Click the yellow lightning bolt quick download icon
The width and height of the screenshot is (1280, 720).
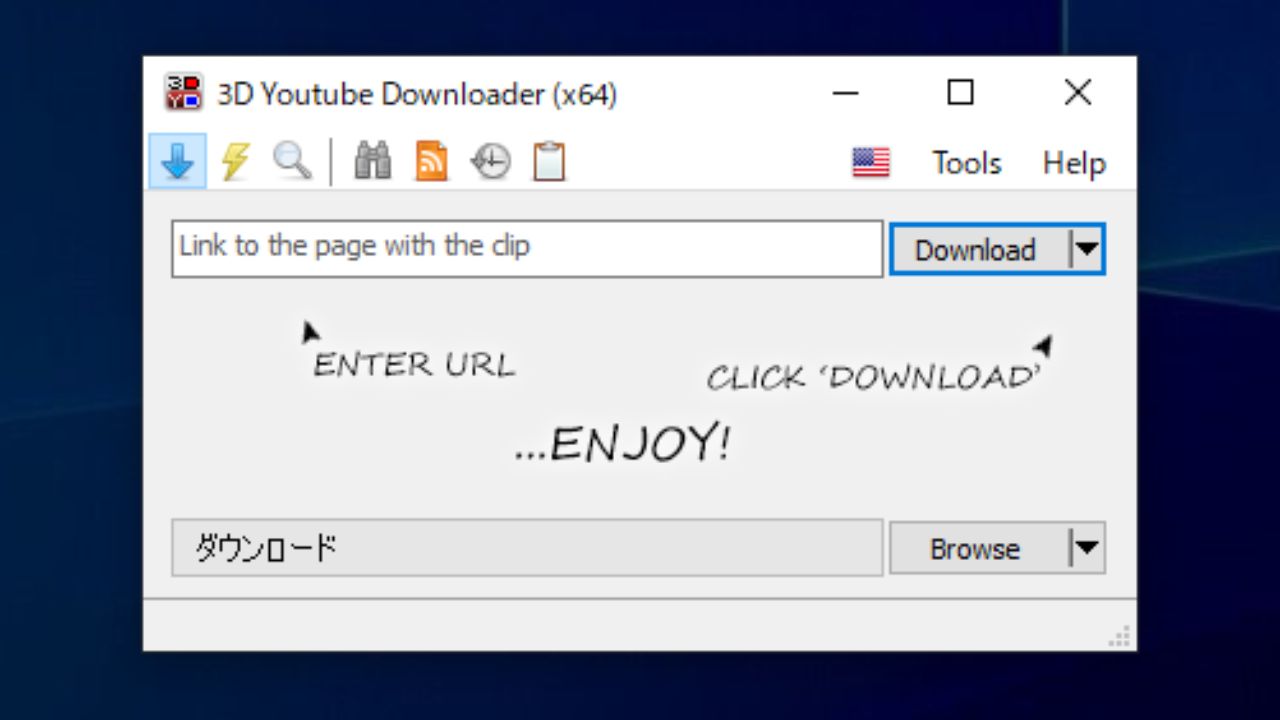pyautogui.click(x=236, y=161)
